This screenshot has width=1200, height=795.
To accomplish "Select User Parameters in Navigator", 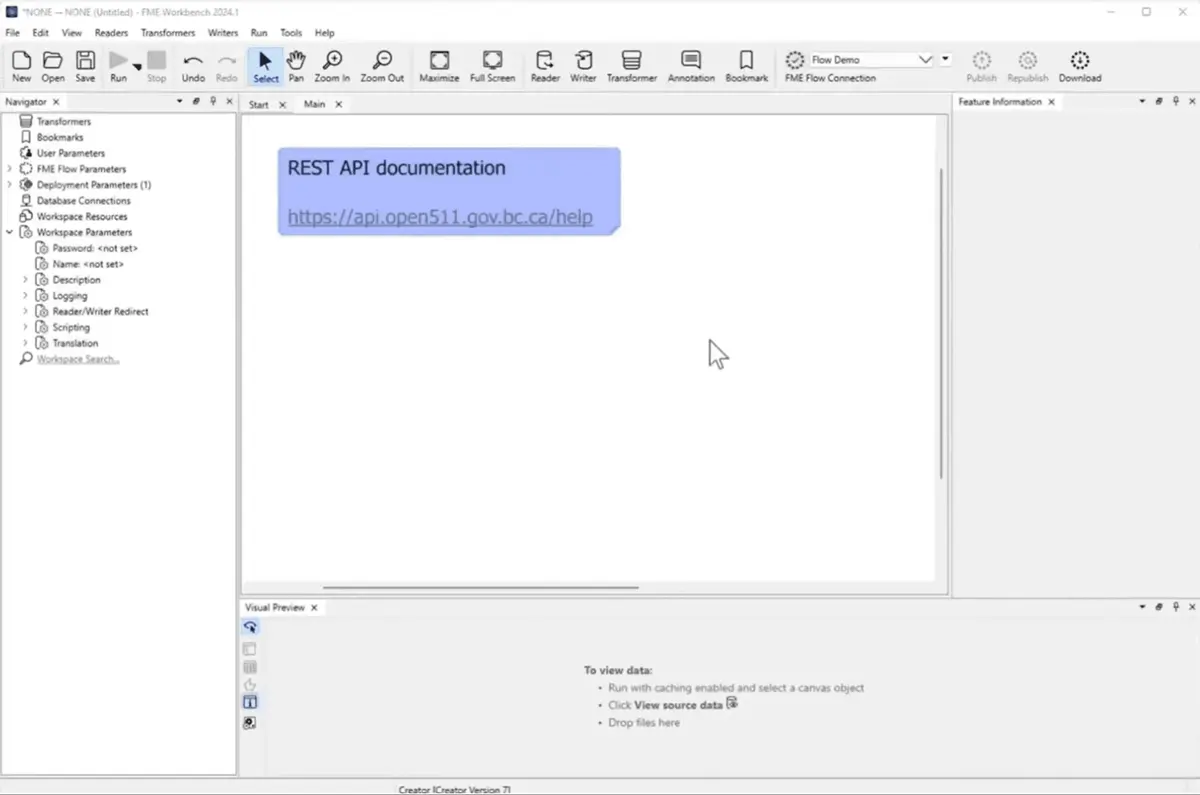I will point(71,153).
